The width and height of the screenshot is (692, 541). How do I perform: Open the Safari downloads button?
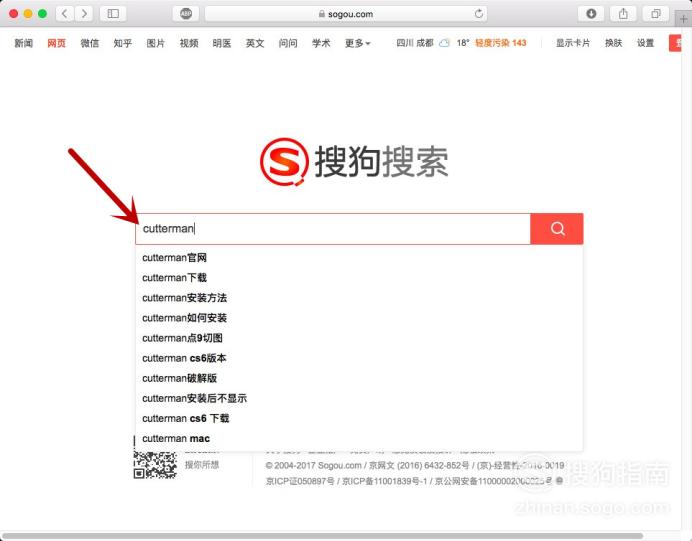pyautogui.click(x=591, y=14)
